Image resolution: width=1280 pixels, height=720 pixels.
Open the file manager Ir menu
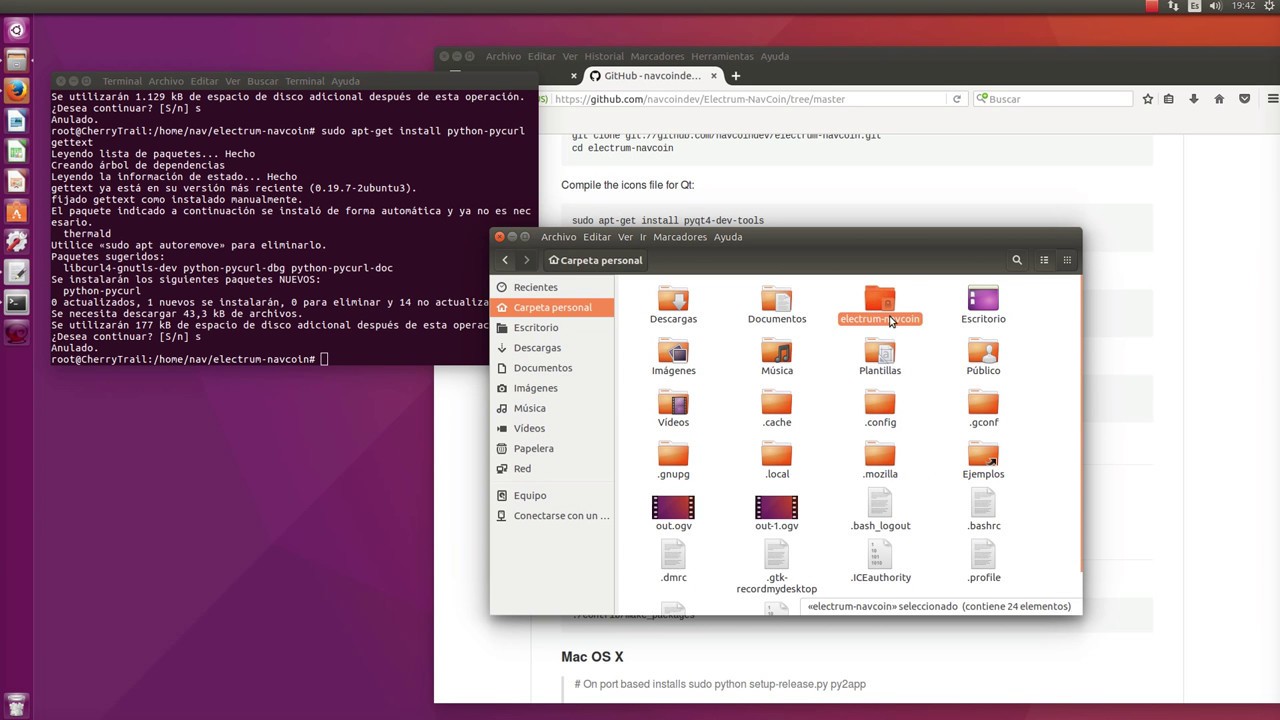(x=643, y=237)
